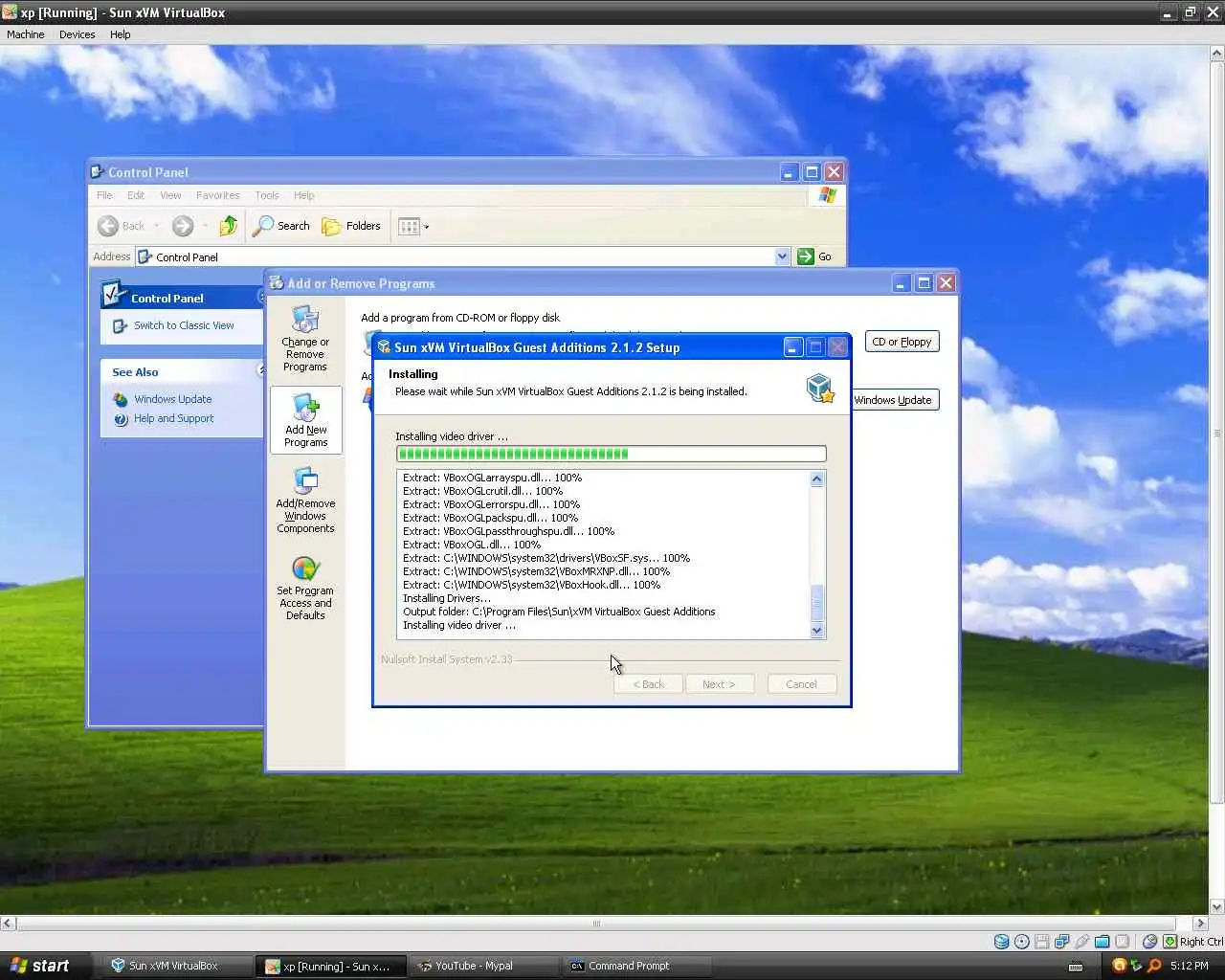The width and height of the screenshot is (1225, 980).
Task: Click the on-screen keyboard tray icon
Action: click(1076, 967)
